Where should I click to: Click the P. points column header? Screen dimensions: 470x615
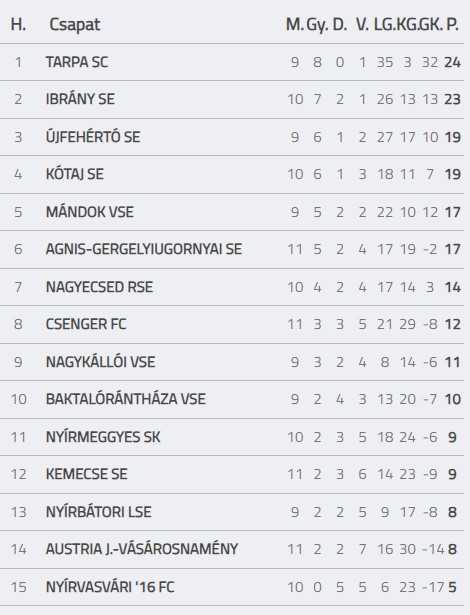point(452,24)
